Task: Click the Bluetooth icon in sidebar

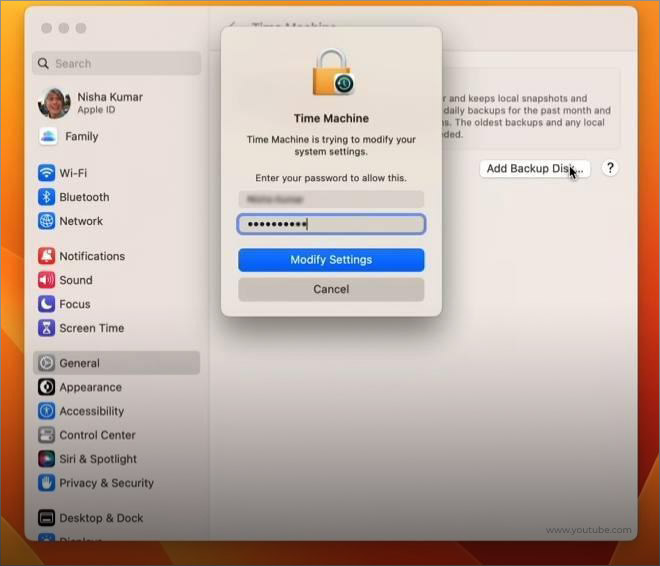Action: 46,197
